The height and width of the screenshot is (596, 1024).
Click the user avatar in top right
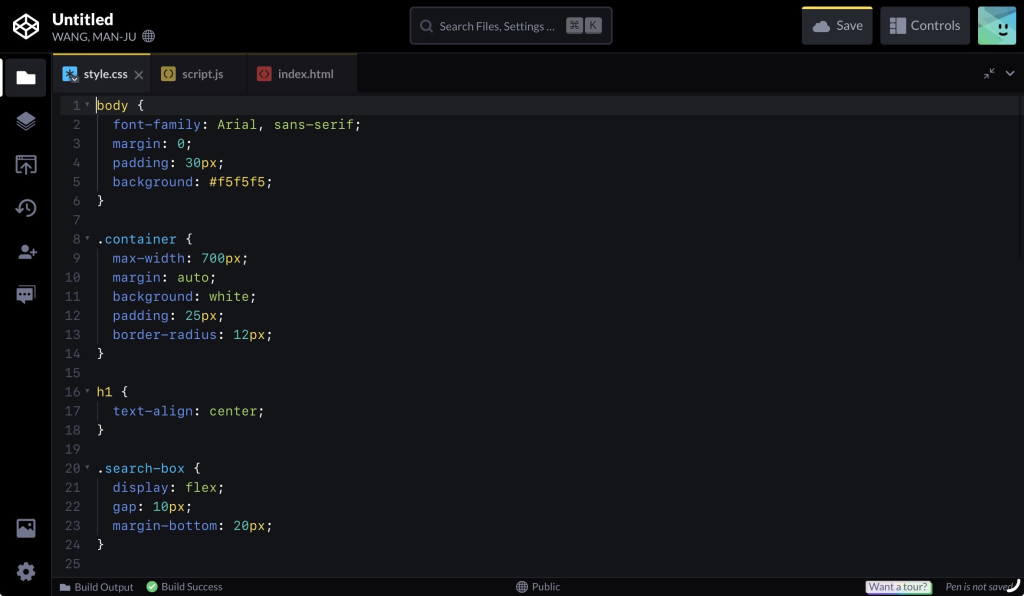[997, 26]
